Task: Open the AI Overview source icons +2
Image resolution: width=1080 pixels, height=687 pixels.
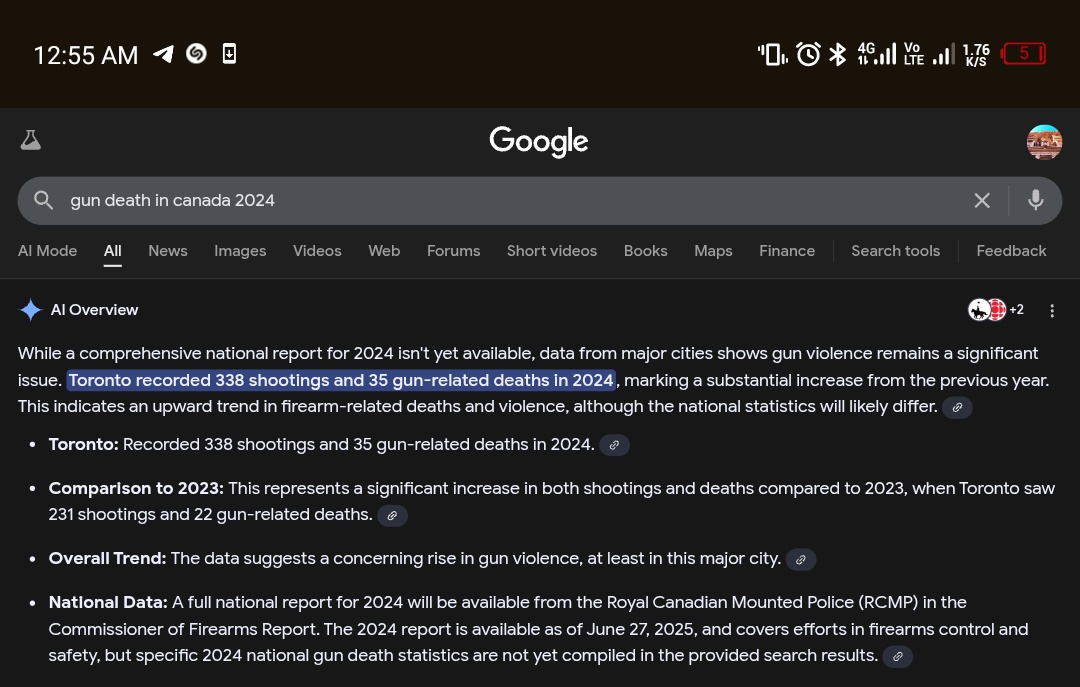Action: point(996,310)
